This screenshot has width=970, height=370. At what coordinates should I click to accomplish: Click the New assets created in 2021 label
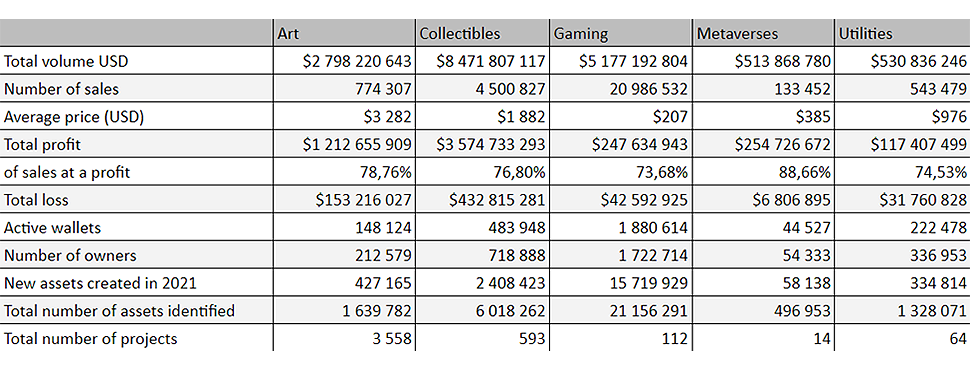click(100, 283)
